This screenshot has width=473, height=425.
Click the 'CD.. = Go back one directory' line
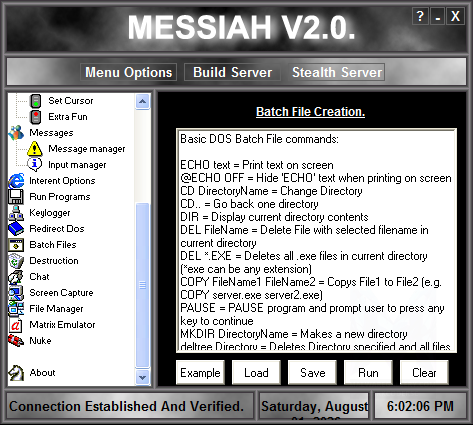click(x=249, y=204)
